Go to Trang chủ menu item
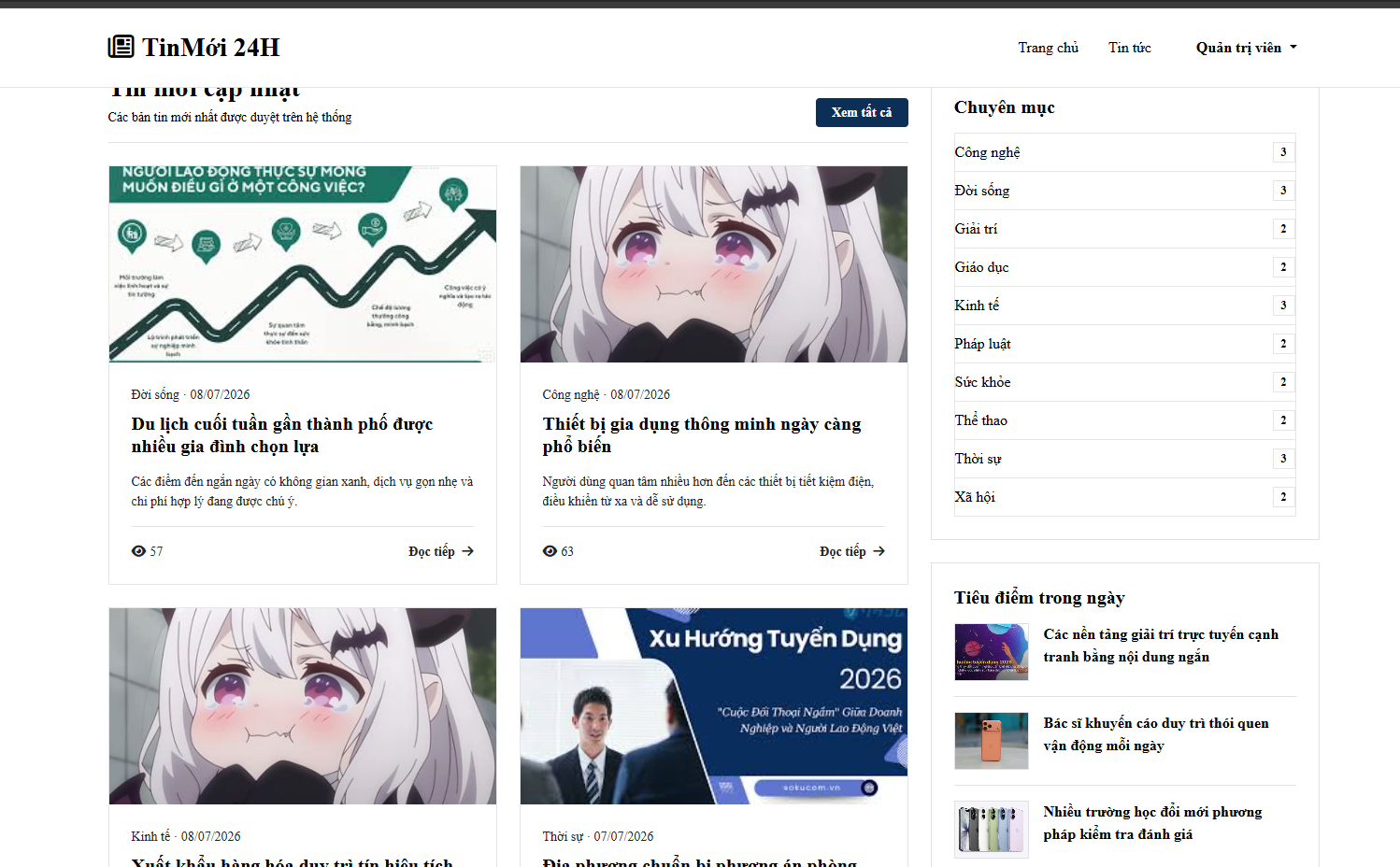Image resolution: width=1400 pixels, height=867 pixels. pos(1048,48)
